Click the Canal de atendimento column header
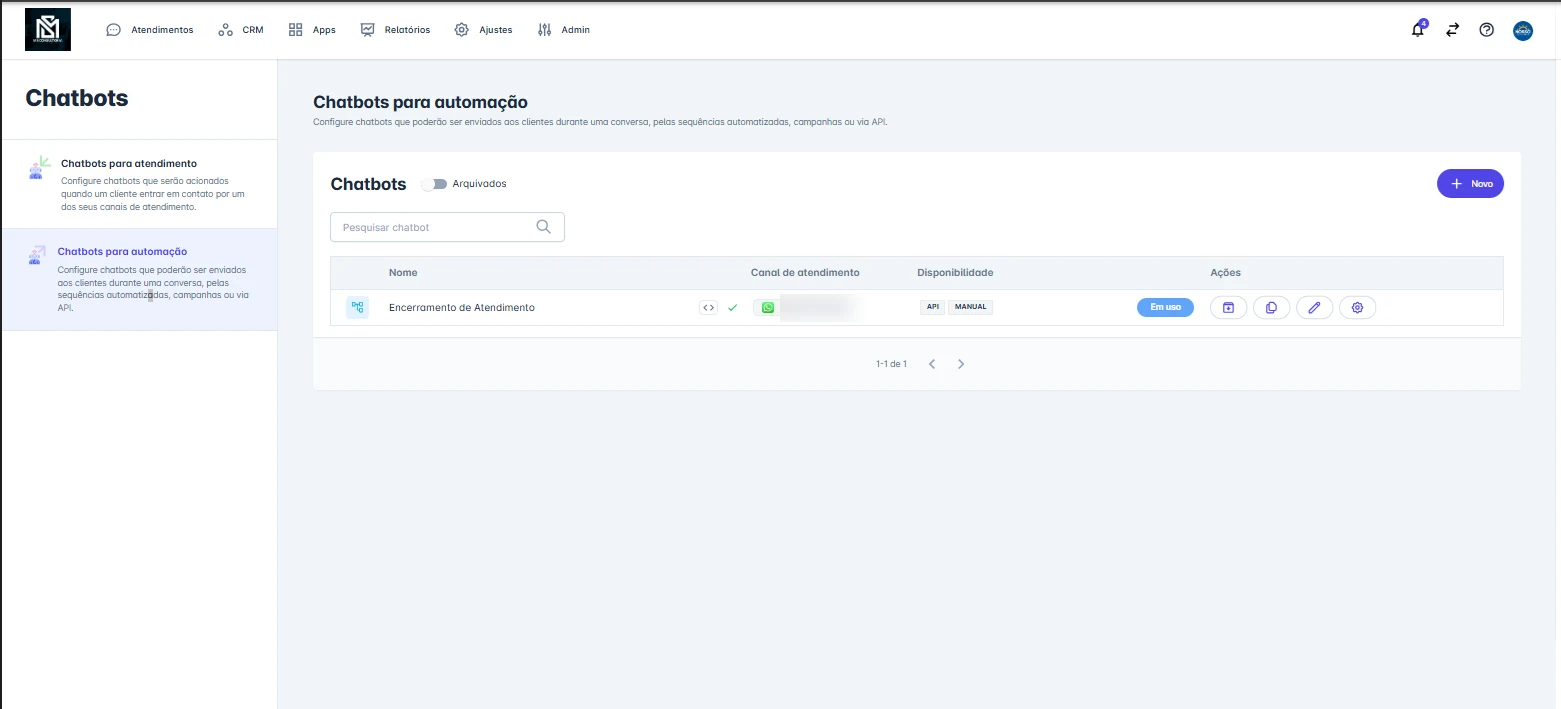This screenshot has width=1561, height=709. click(805, 273)
